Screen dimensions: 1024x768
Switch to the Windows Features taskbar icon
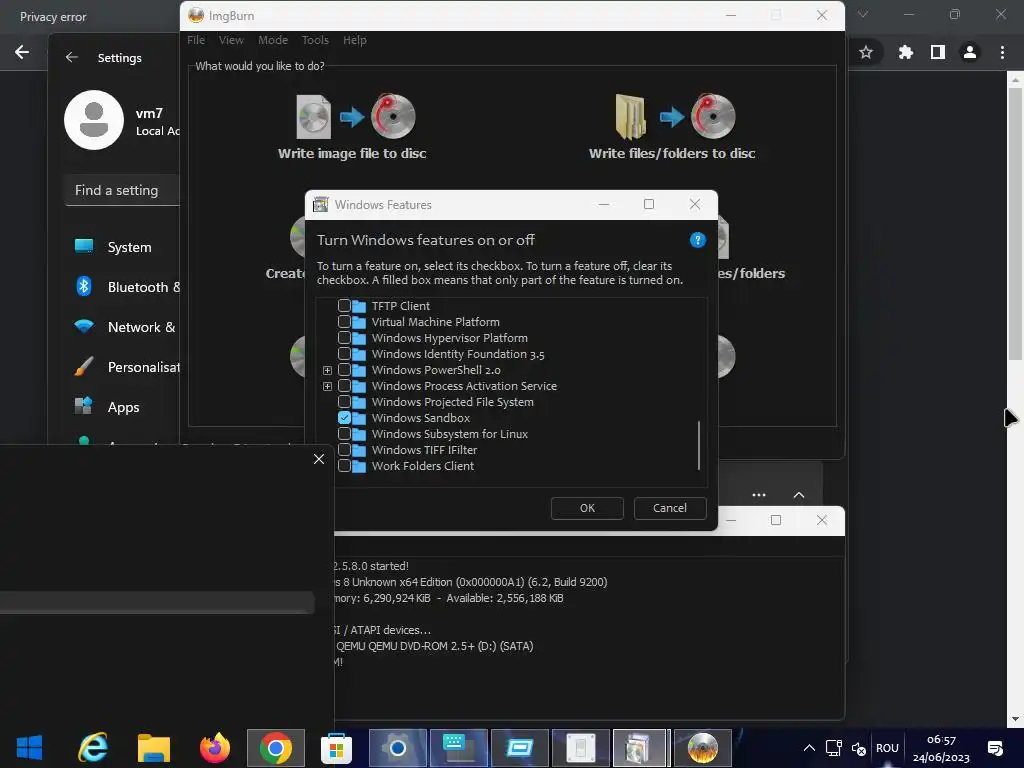point(641,748)
